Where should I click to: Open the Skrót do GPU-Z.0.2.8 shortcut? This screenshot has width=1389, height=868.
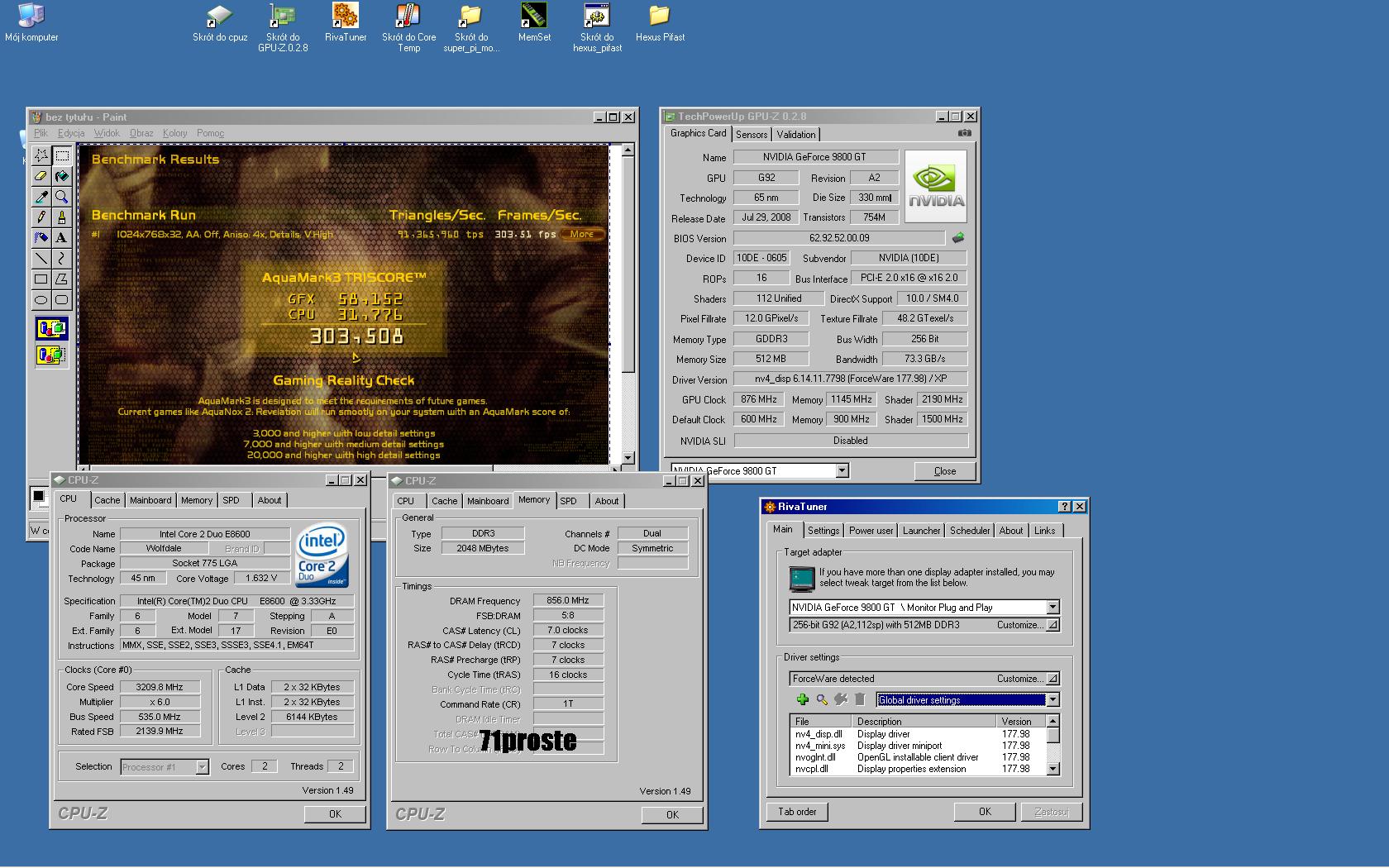click(x=283, y=27)
